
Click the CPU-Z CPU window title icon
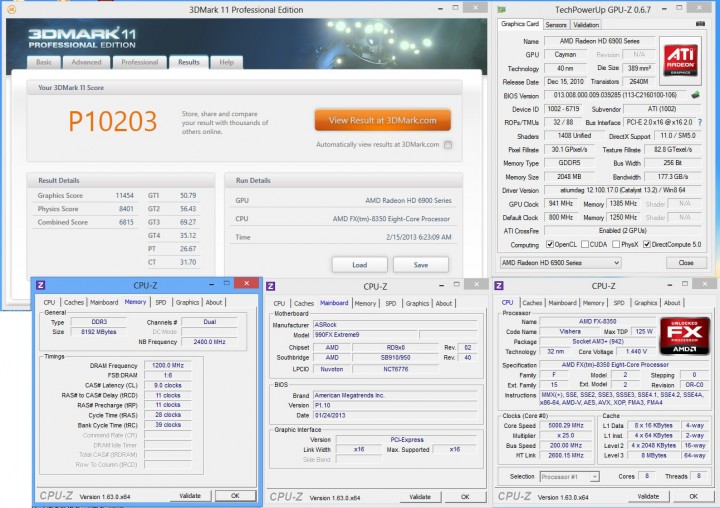coord(499,286)
